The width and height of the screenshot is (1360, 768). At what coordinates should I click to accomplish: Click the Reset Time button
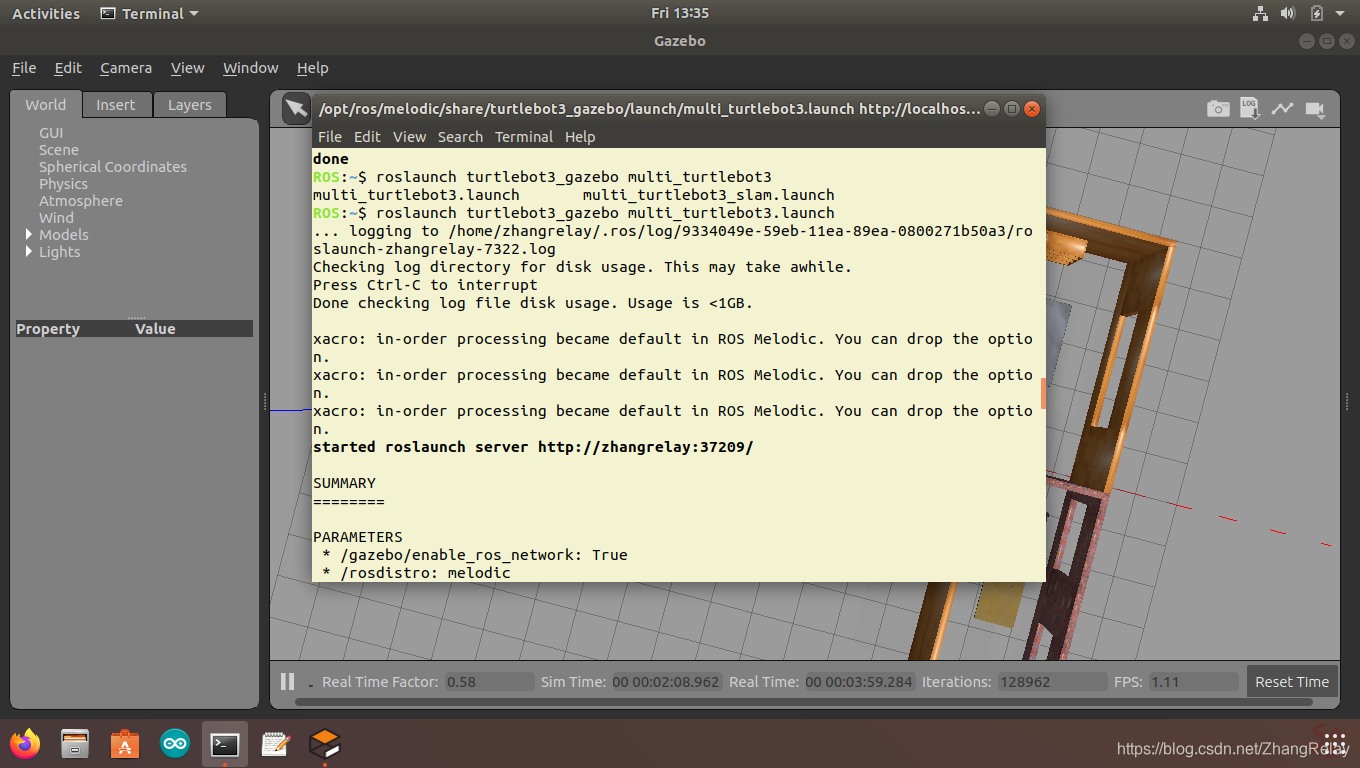click(x=1292, y=681)
